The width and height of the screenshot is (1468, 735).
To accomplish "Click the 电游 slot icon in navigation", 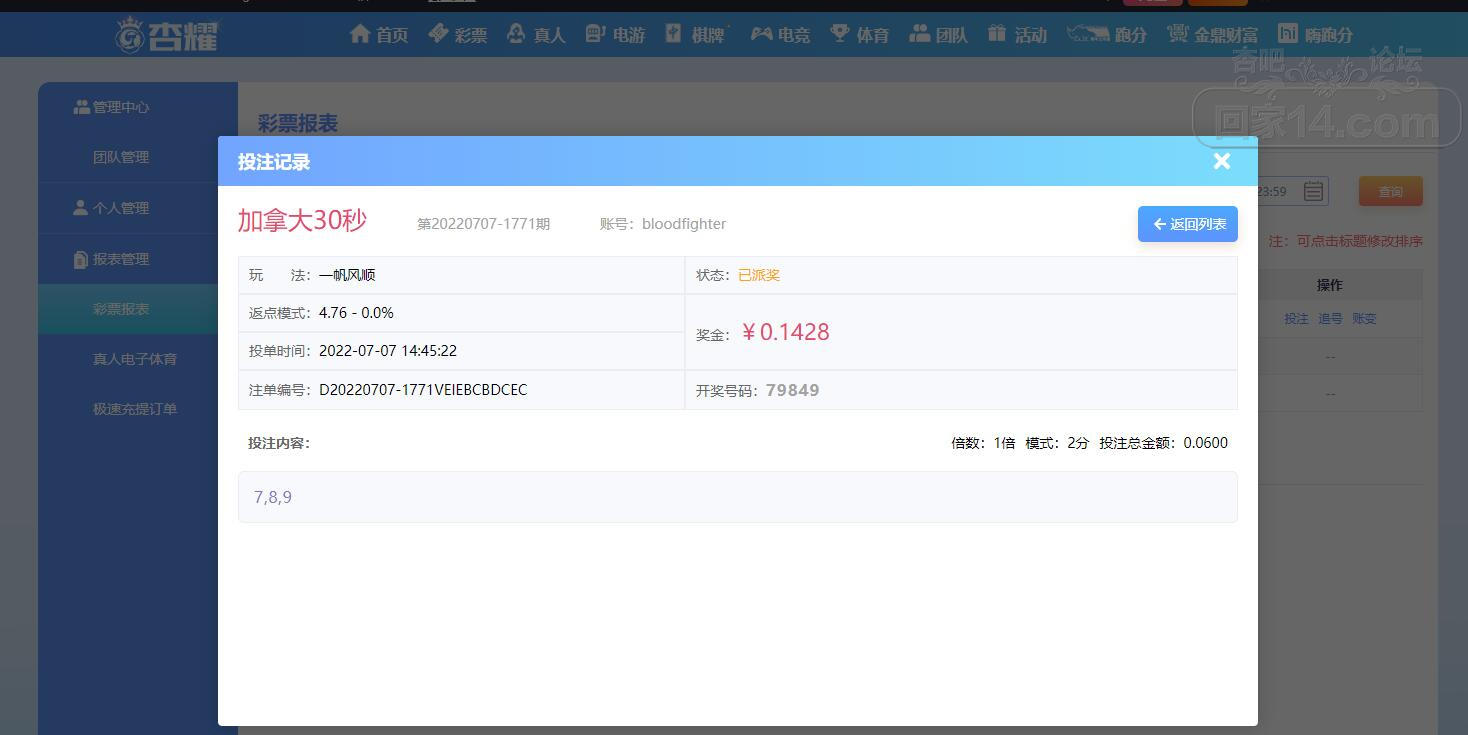I will click(x=595, y=34).
